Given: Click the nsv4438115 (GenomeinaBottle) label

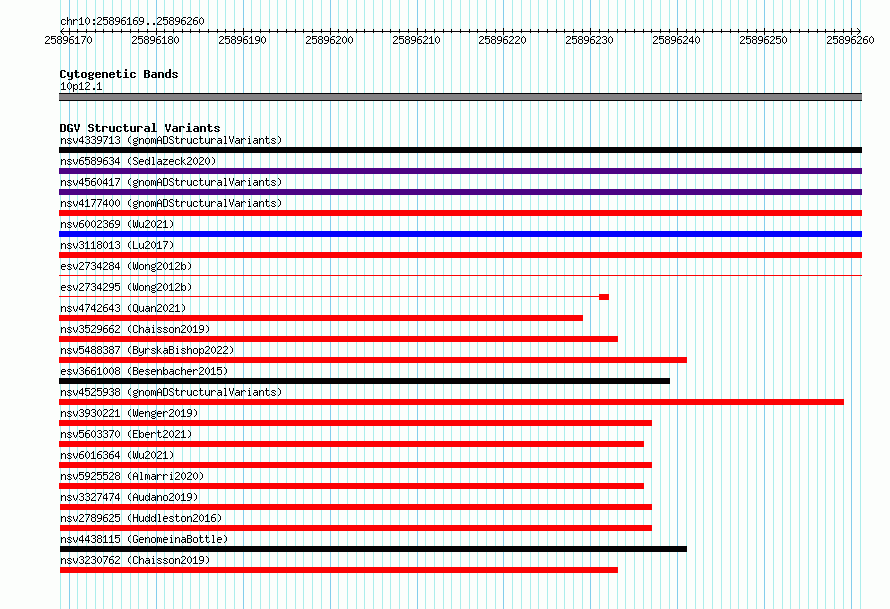Looking at the screenshot, I should click(x=144, y=539).
